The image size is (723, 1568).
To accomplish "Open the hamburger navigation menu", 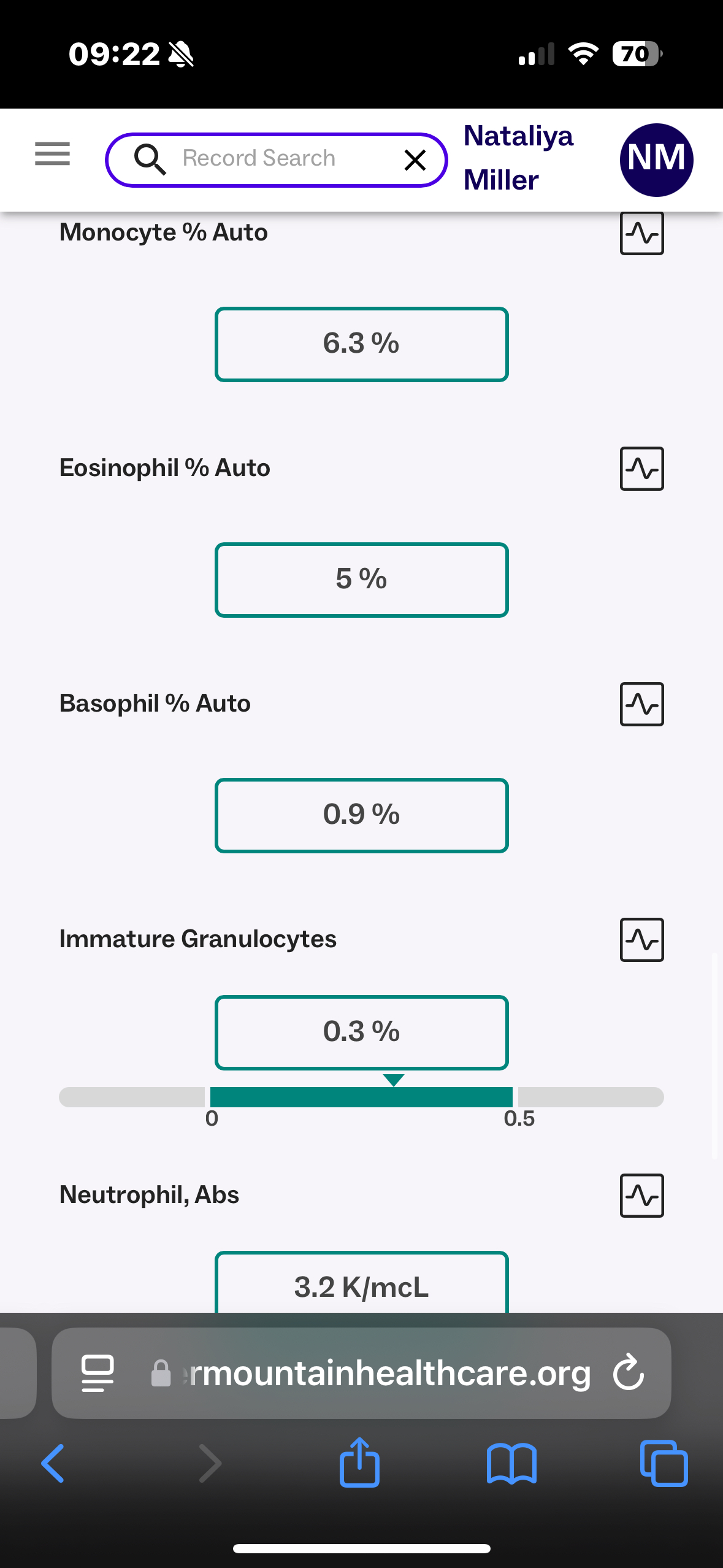I will click(52, 153).
